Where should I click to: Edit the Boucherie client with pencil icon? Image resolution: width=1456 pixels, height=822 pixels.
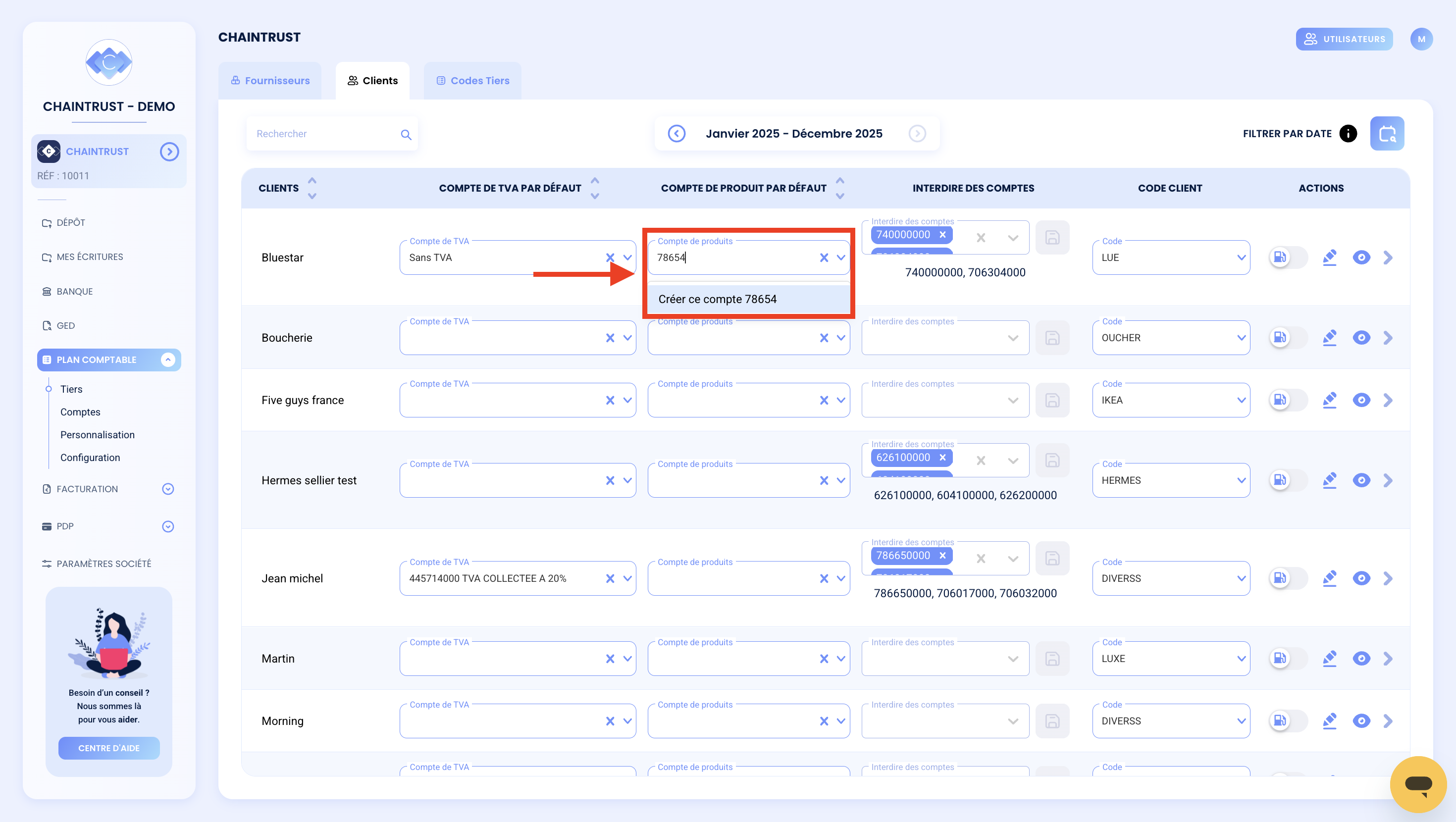1329,338
